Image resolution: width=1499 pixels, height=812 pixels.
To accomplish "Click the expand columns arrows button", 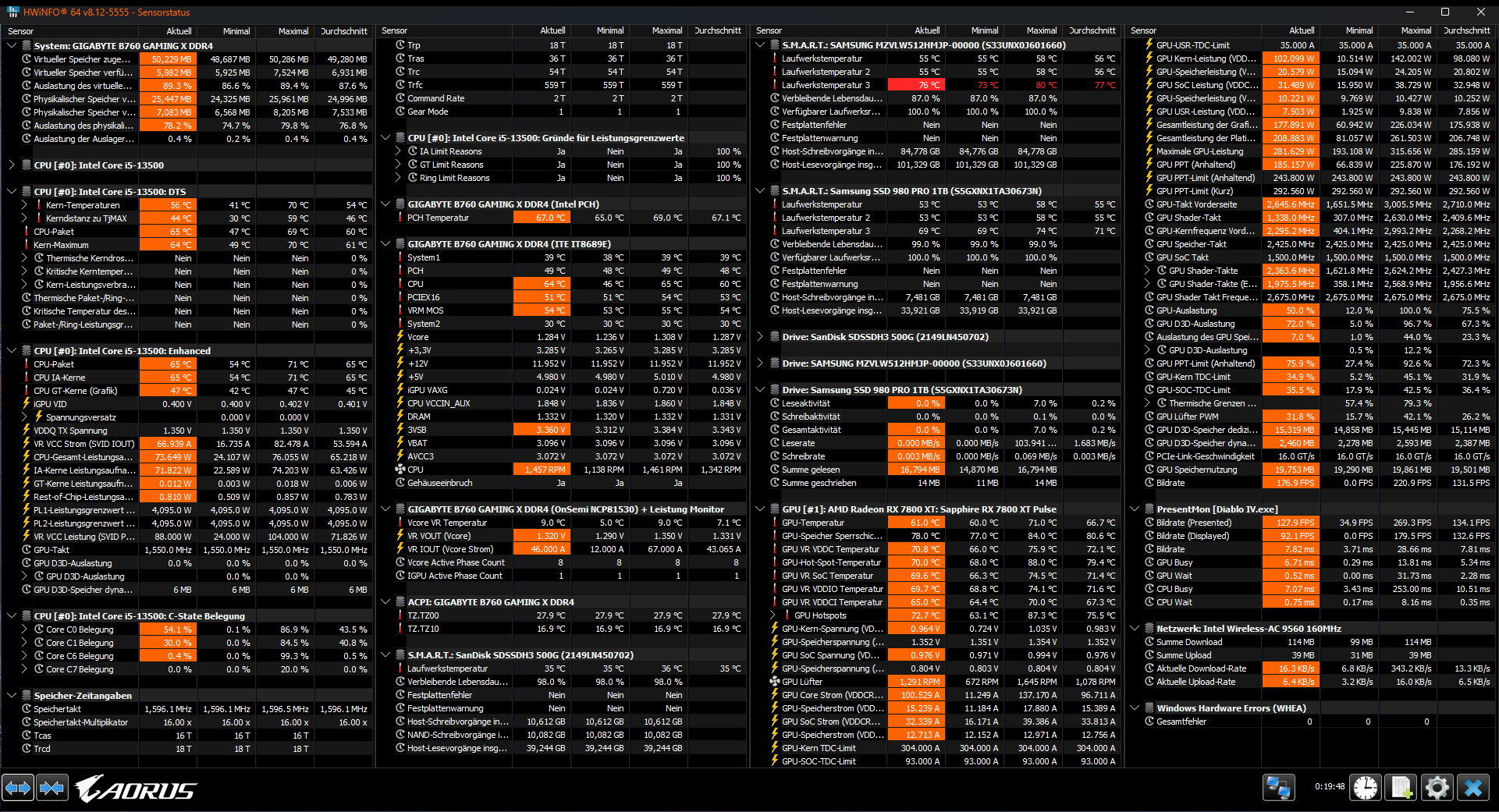I will point(18,788).
